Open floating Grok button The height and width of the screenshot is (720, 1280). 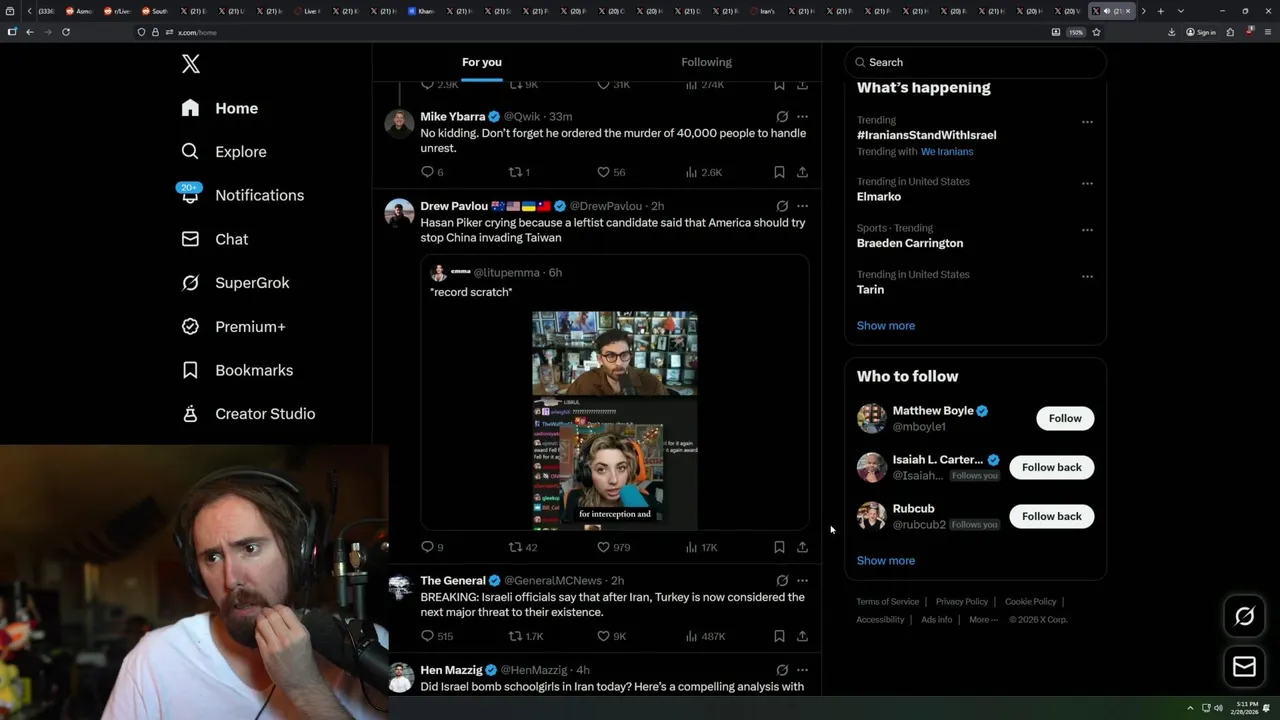tap(1245, 617)
